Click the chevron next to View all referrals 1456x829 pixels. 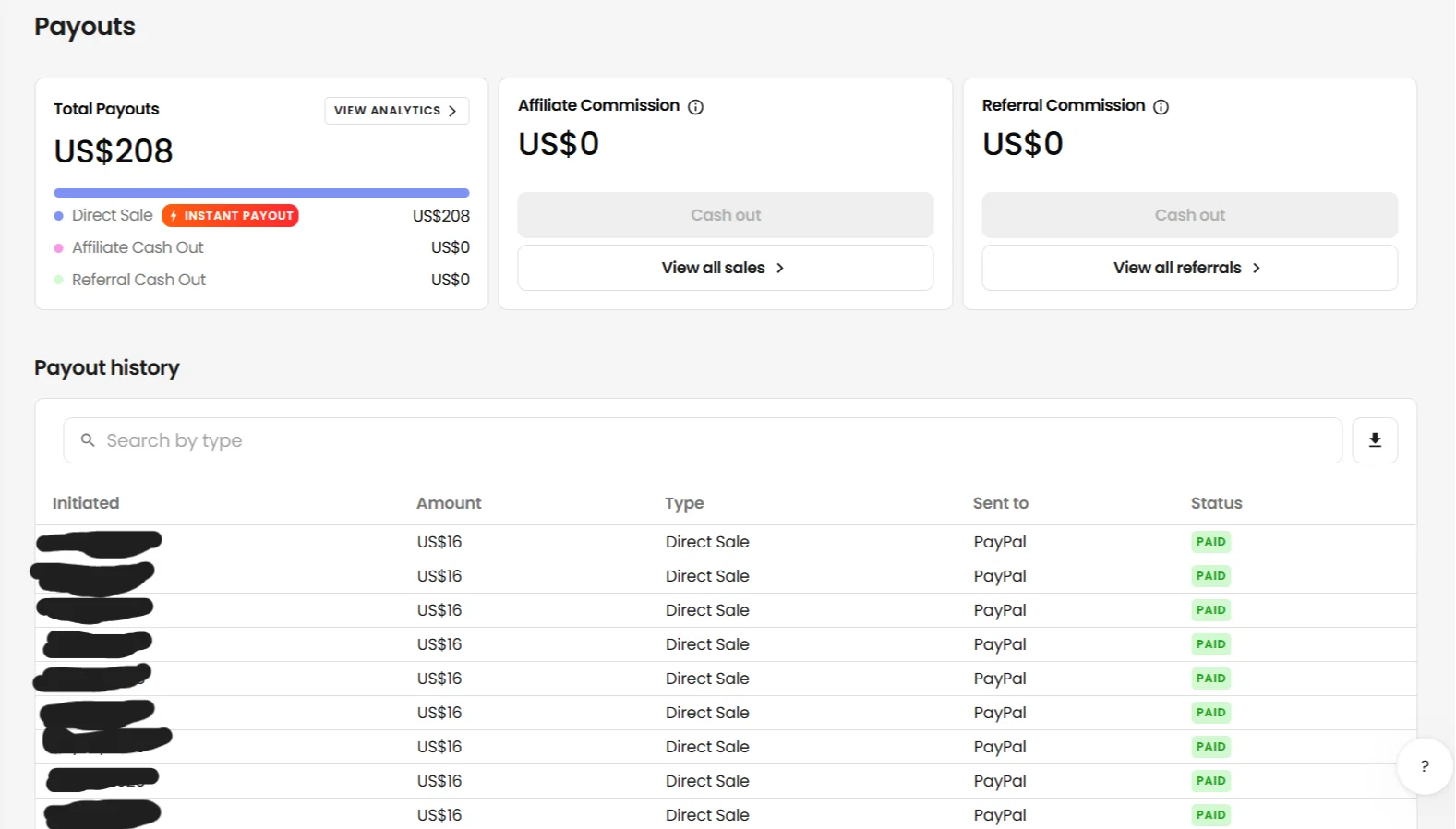pyautogui.click(x=1257, y=269)
